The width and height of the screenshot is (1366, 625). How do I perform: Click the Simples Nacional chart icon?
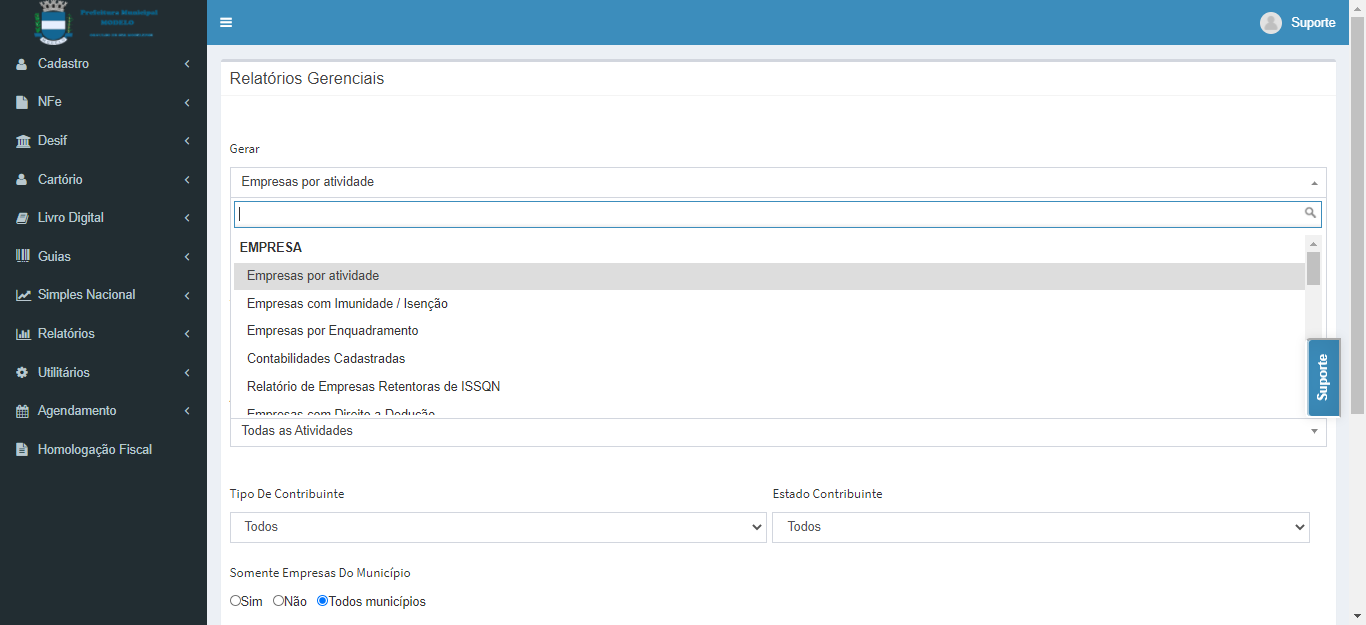(x=22, y=295)
